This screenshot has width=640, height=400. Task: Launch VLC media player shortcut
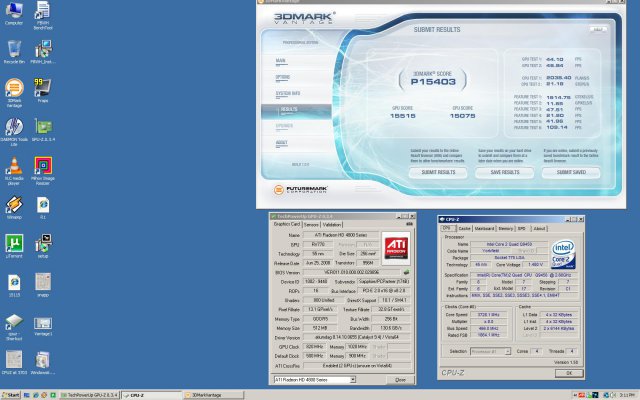[x=14, y=171]
